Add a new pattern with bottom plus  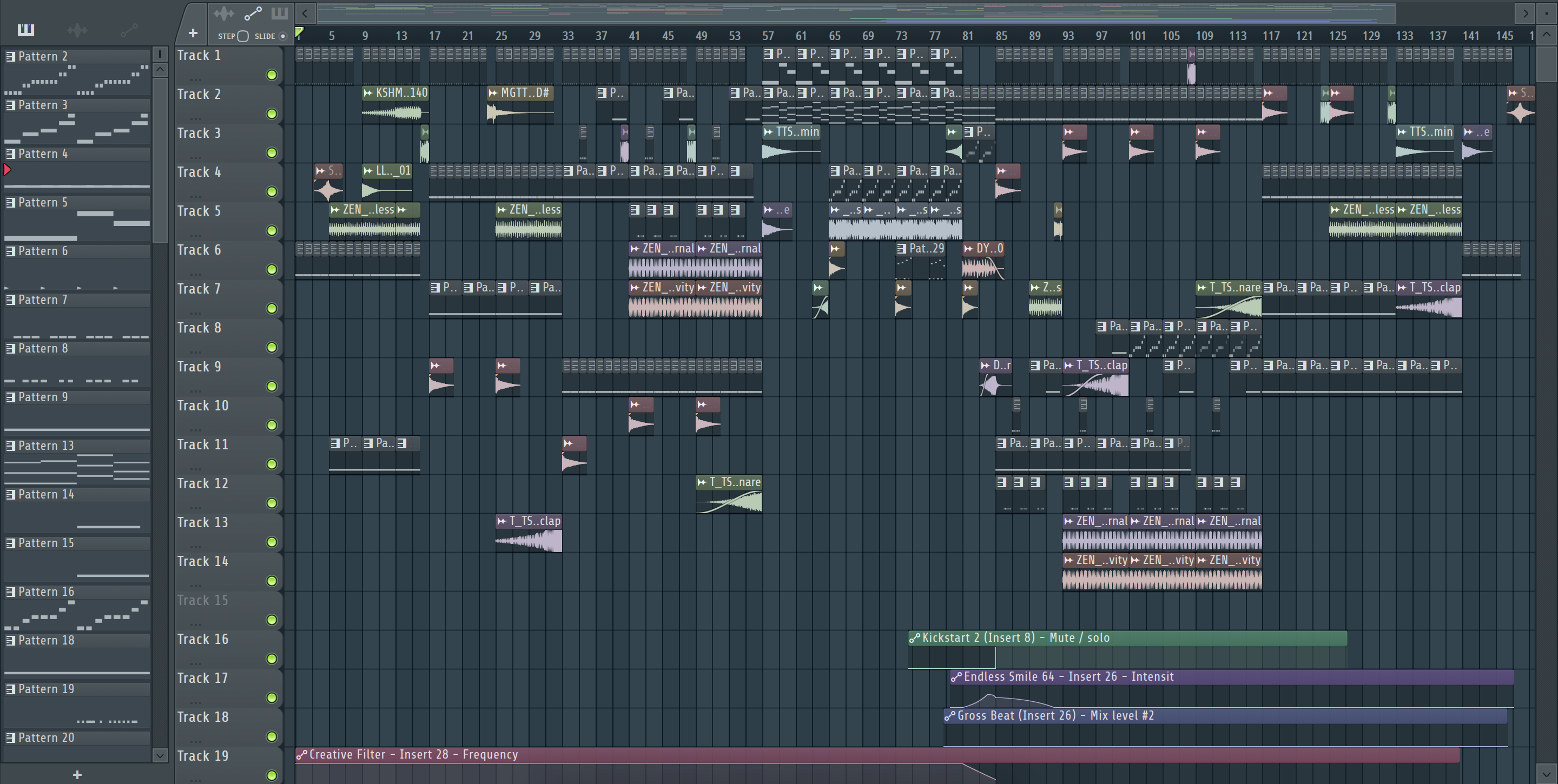pos(77,774)
